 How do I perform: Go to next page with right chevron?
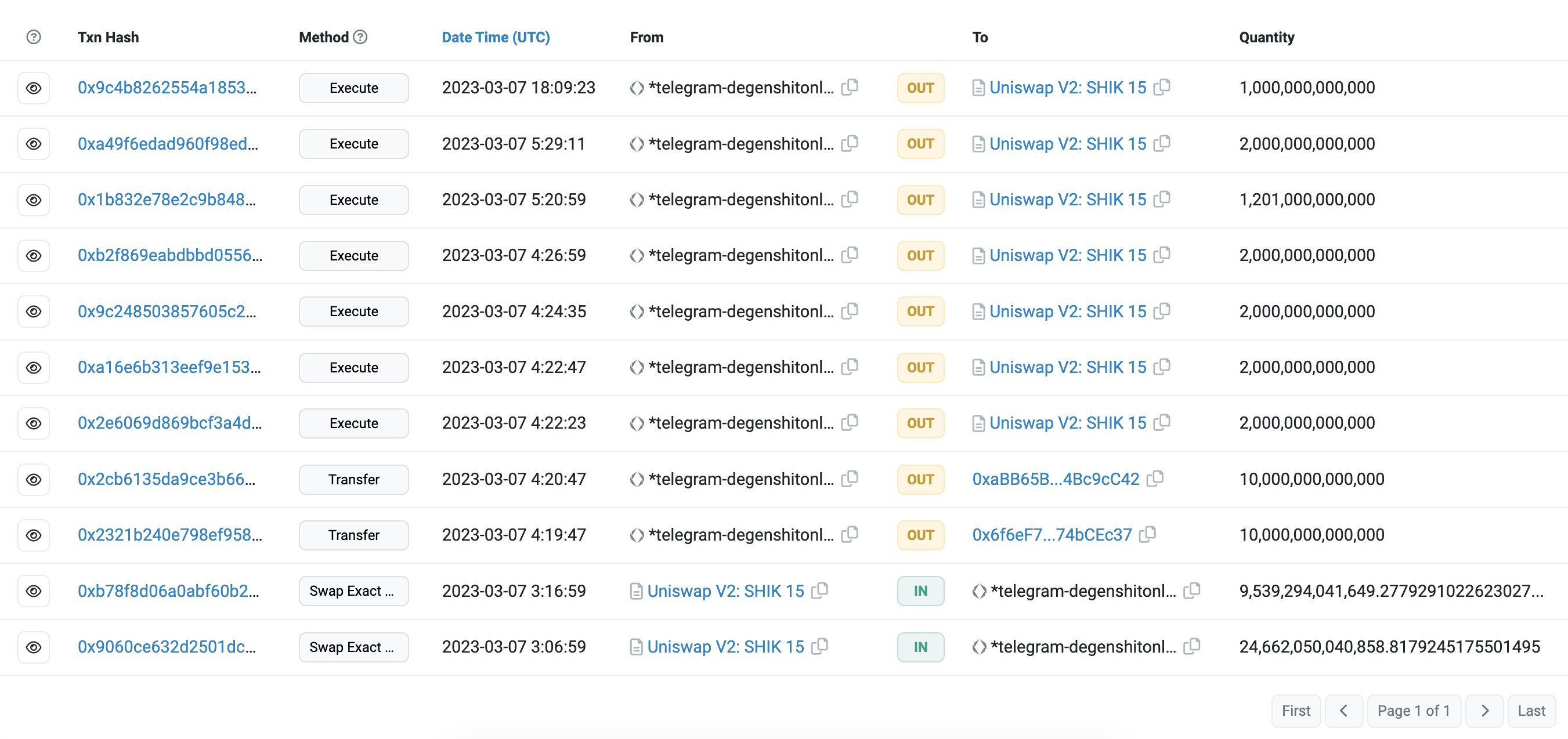(x=1484, y=711)
